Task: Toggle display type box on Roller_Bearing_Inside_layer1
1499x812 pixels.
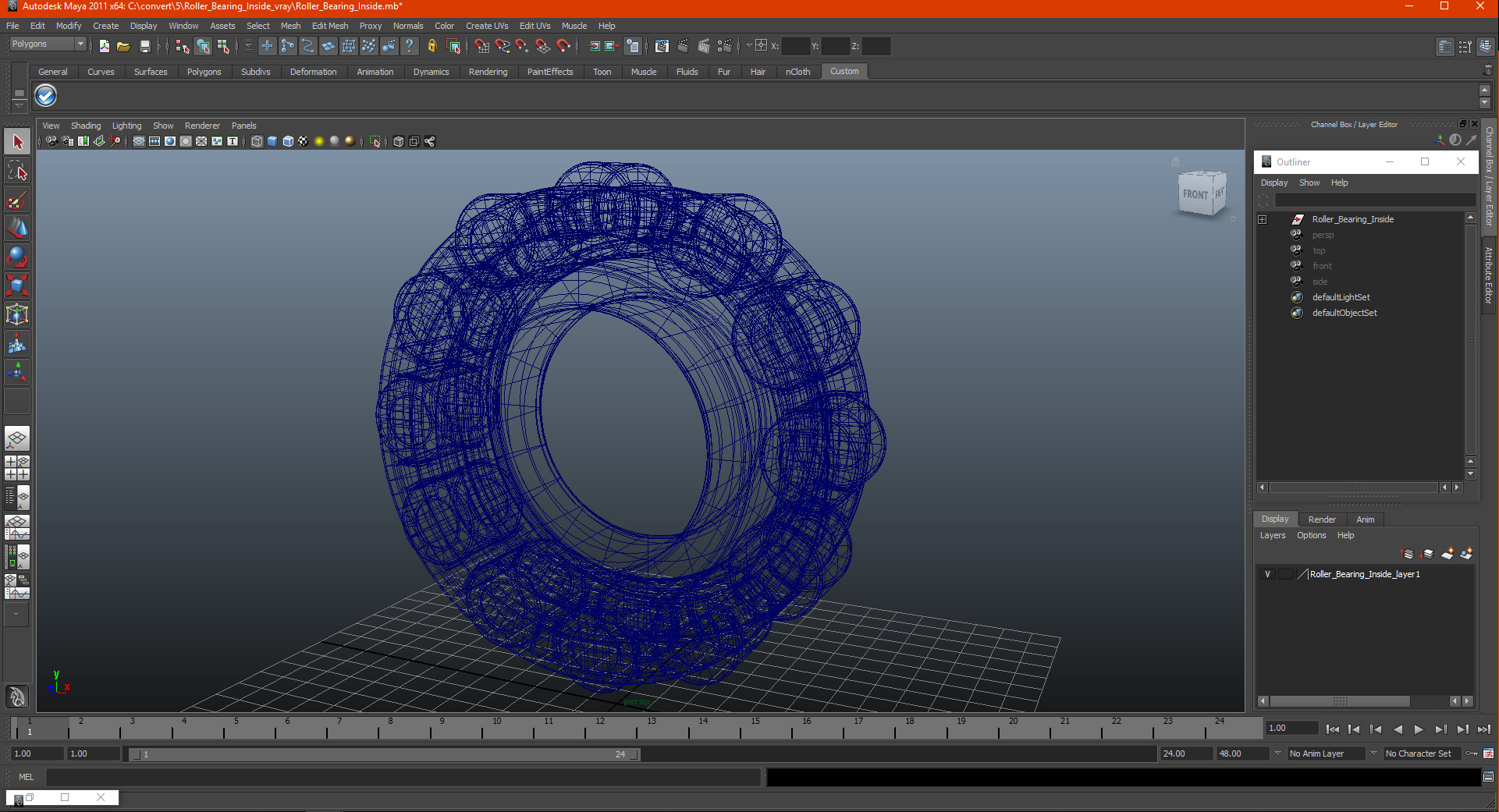Action: point(1285,574)
